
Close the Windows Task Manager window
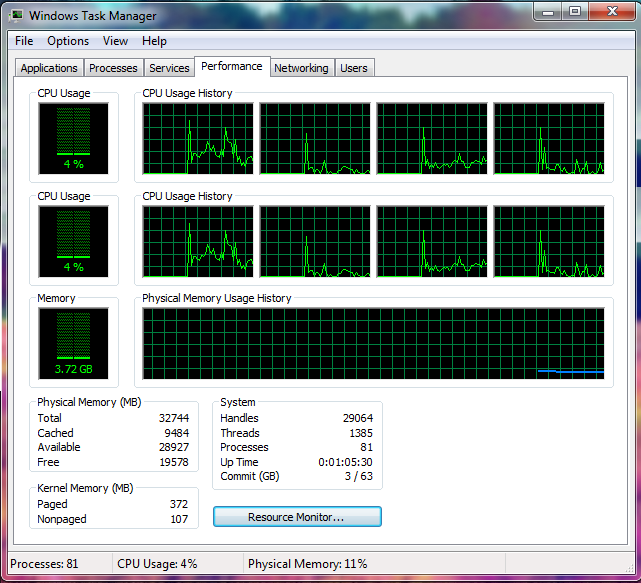pyautogui.click(x=610, y=12)
